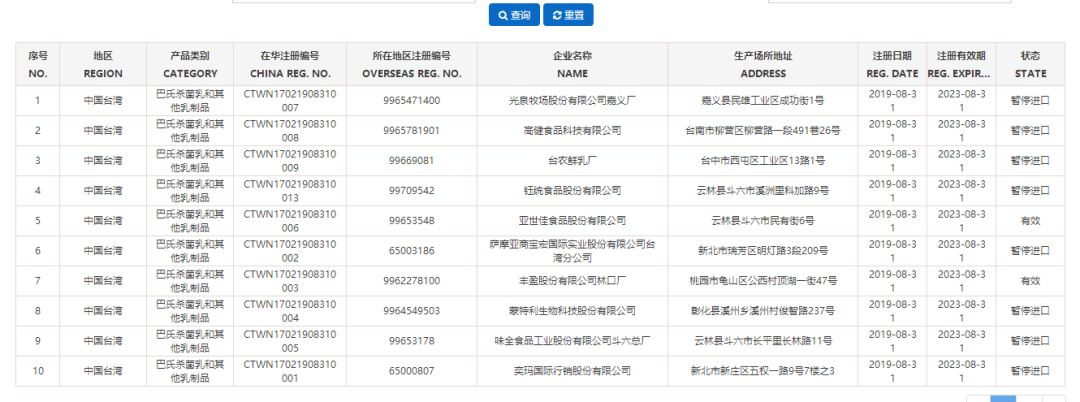Click the 注册日期 REG. DATE header
Screen dimensions: 1080x402
click(892, 65)
